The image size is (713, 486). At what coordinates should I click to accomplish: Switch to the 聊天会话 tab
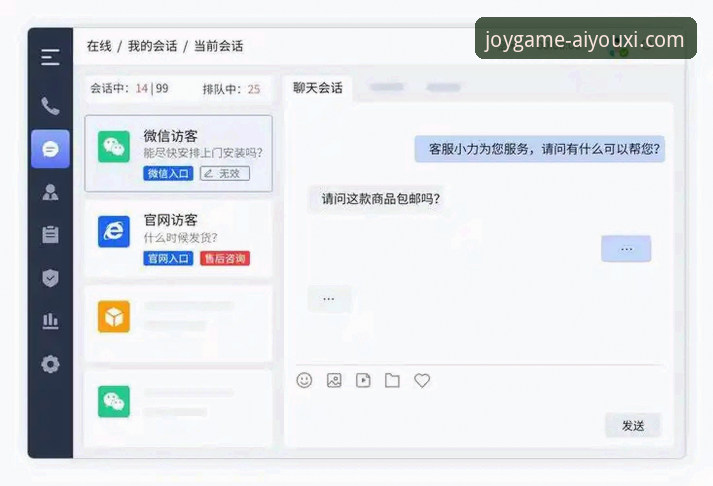(317, 88)
